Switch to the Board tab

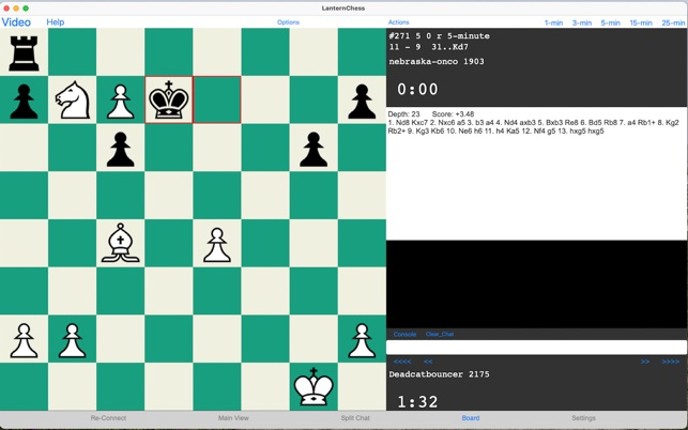click(x=470, y=418)
